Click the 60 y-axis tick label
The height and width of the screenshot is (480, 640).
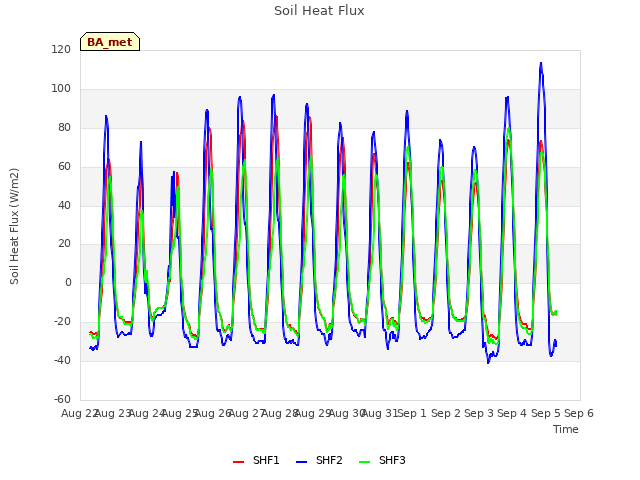coord(64,166)
